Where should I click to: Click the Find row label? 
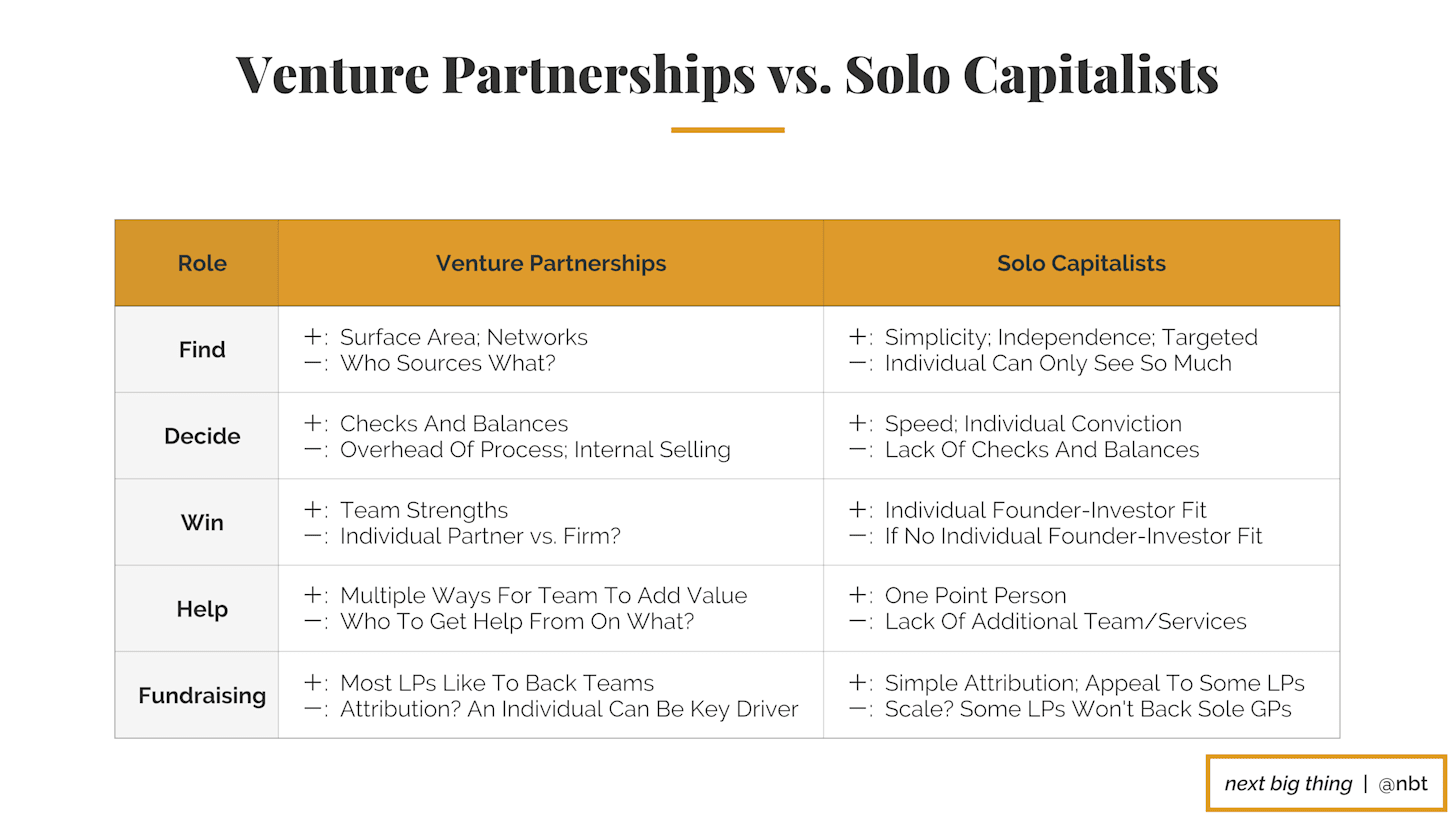tap(202, 350)
